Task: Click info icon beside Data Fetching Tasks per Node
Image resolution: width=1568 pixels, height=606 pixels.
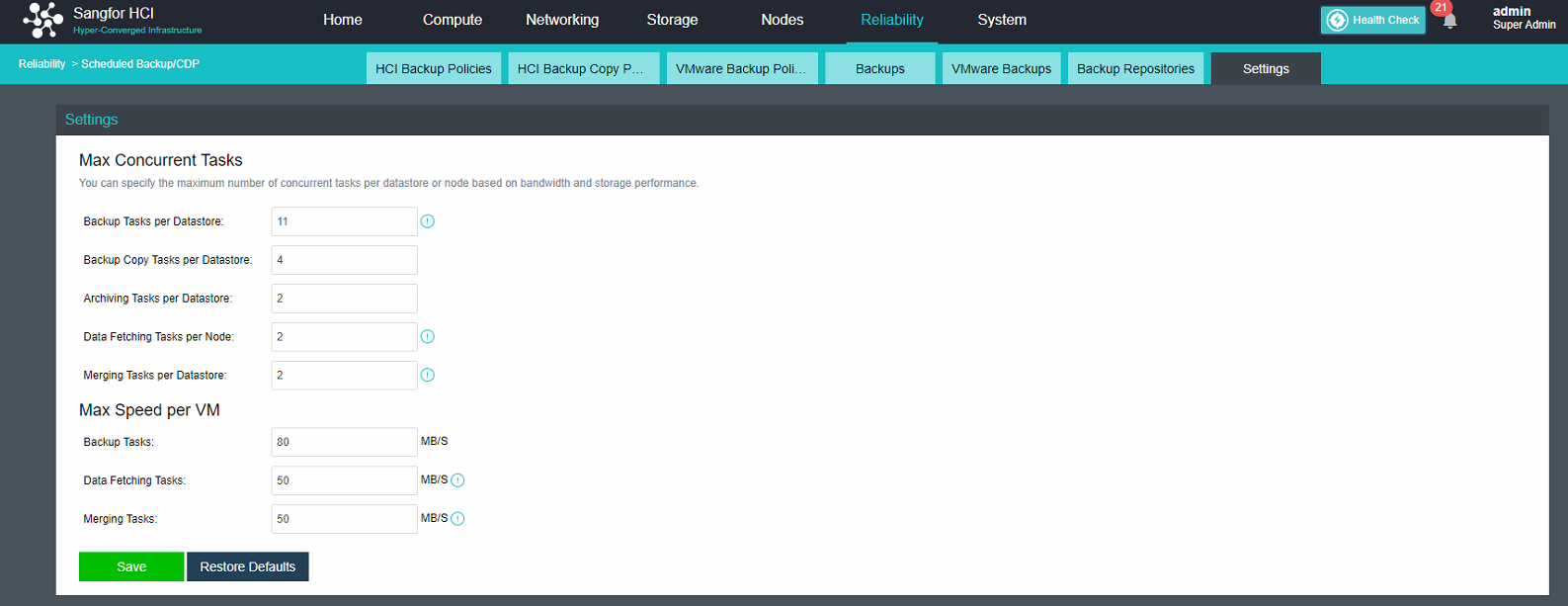Action: tap(428, 337)
